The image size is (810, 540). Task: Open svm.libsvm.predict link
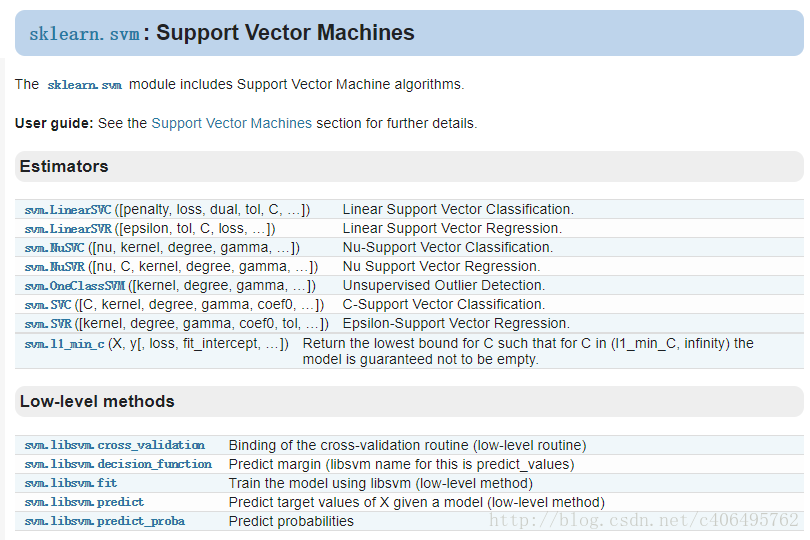84,502
